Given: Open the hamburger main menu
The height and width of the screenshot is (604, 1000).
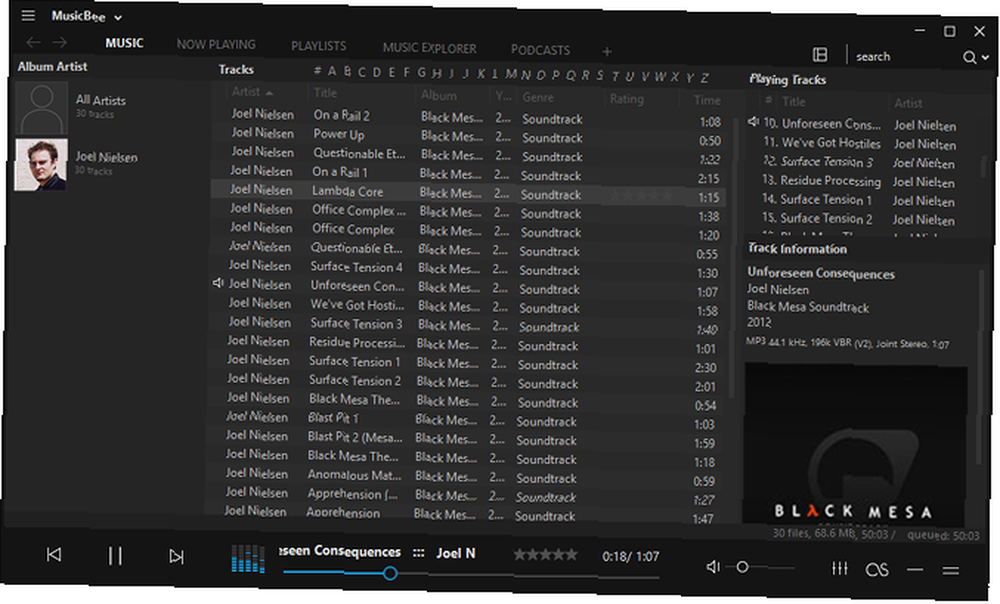Looking at the screenshot, I should point(28,14).
